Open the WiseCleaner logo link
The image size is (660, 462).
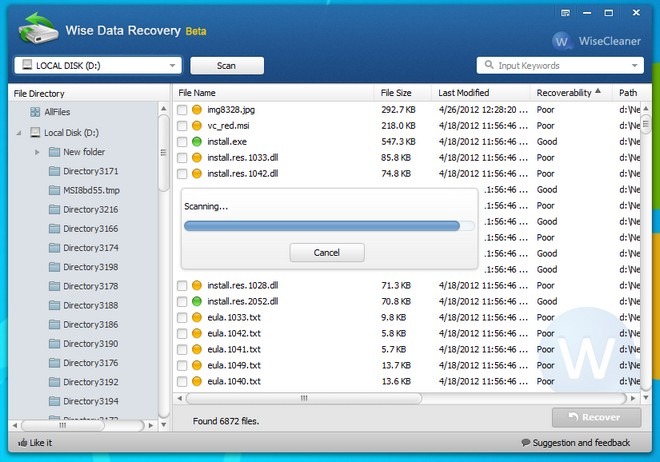pos(597,41)
